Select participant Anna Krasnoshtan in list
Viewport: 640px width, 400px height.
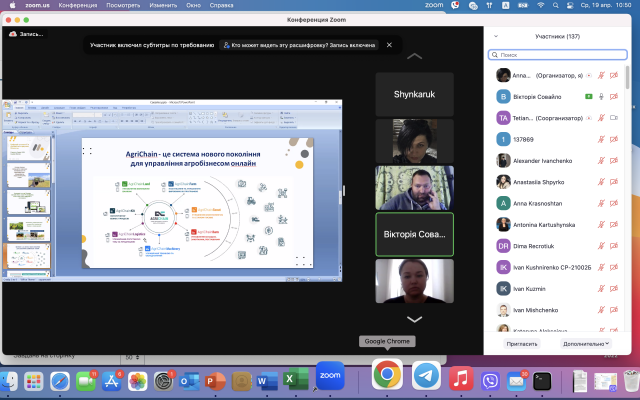(x=557, y=203)
